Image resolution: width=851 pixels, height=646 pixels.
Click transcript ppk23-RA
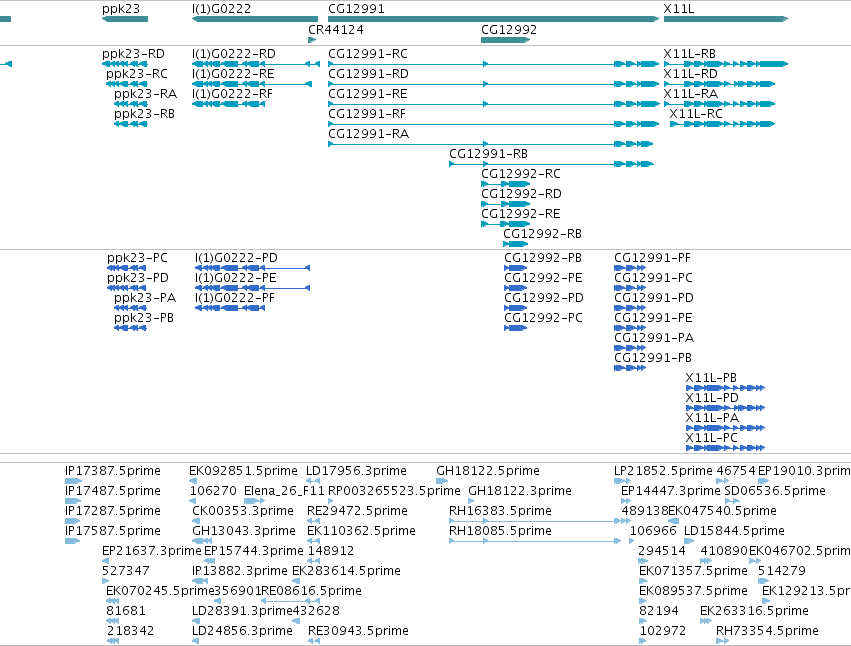pos(131,104)
